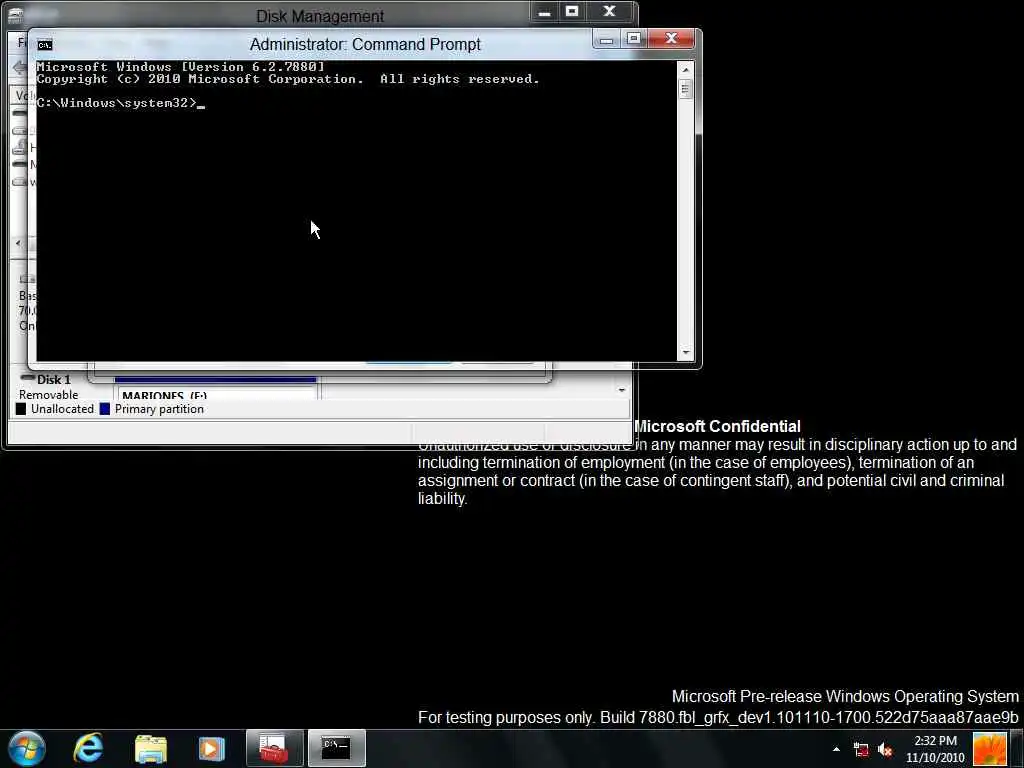Open the clock showing 2:32 PM
The image size is (1024, 768).
[935, 741]
